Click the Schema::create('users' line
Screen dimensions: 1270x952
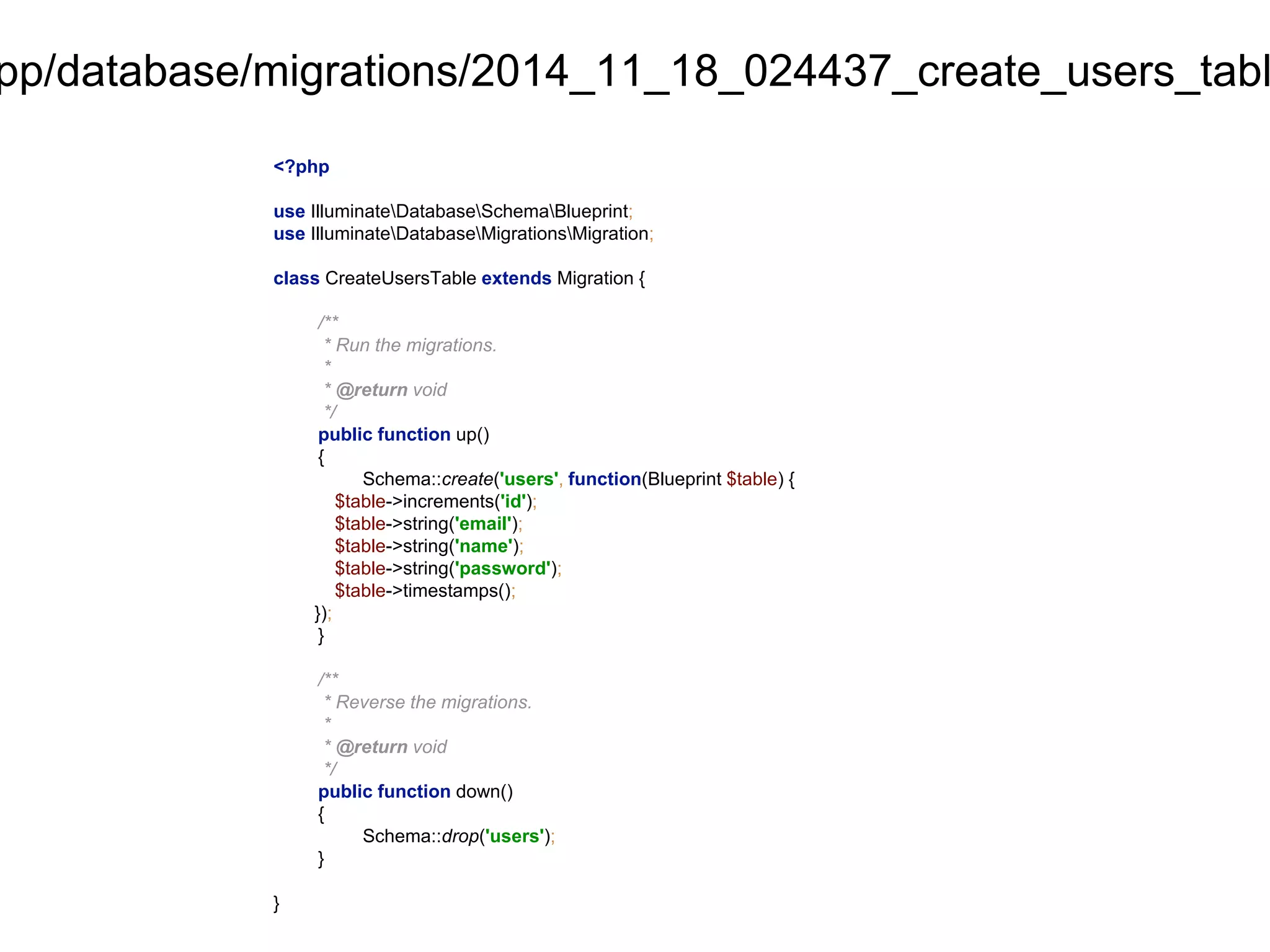[579, 479]
